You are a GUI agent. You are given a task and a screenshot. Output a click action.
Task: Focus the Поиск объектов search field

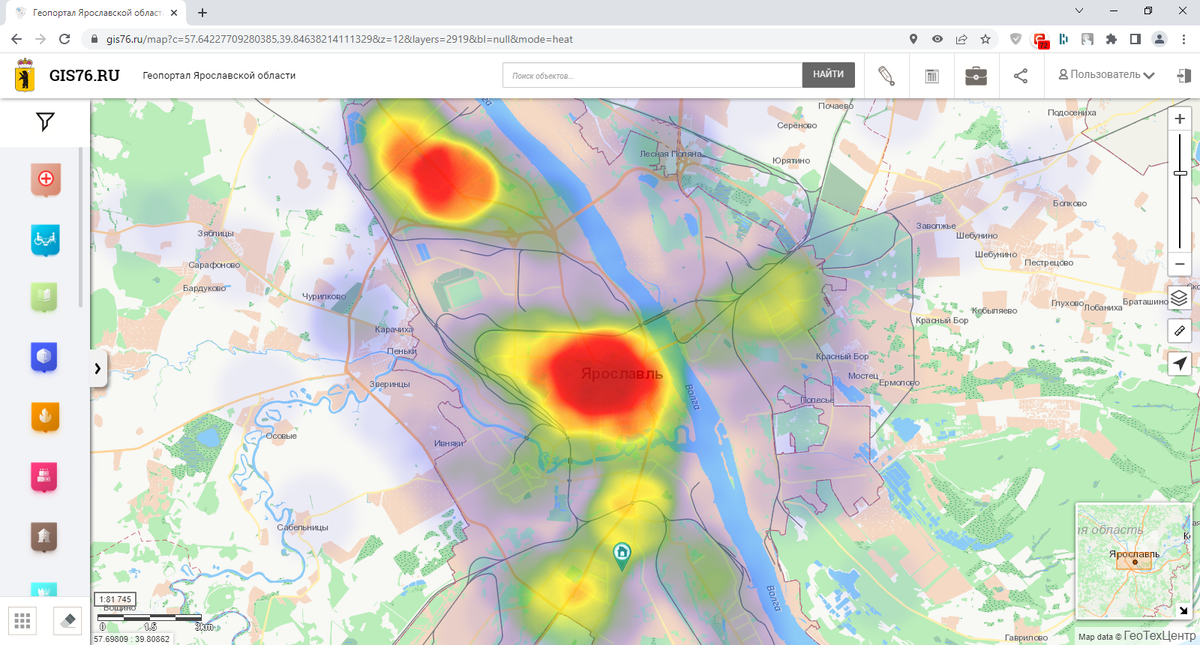[653, 75]
